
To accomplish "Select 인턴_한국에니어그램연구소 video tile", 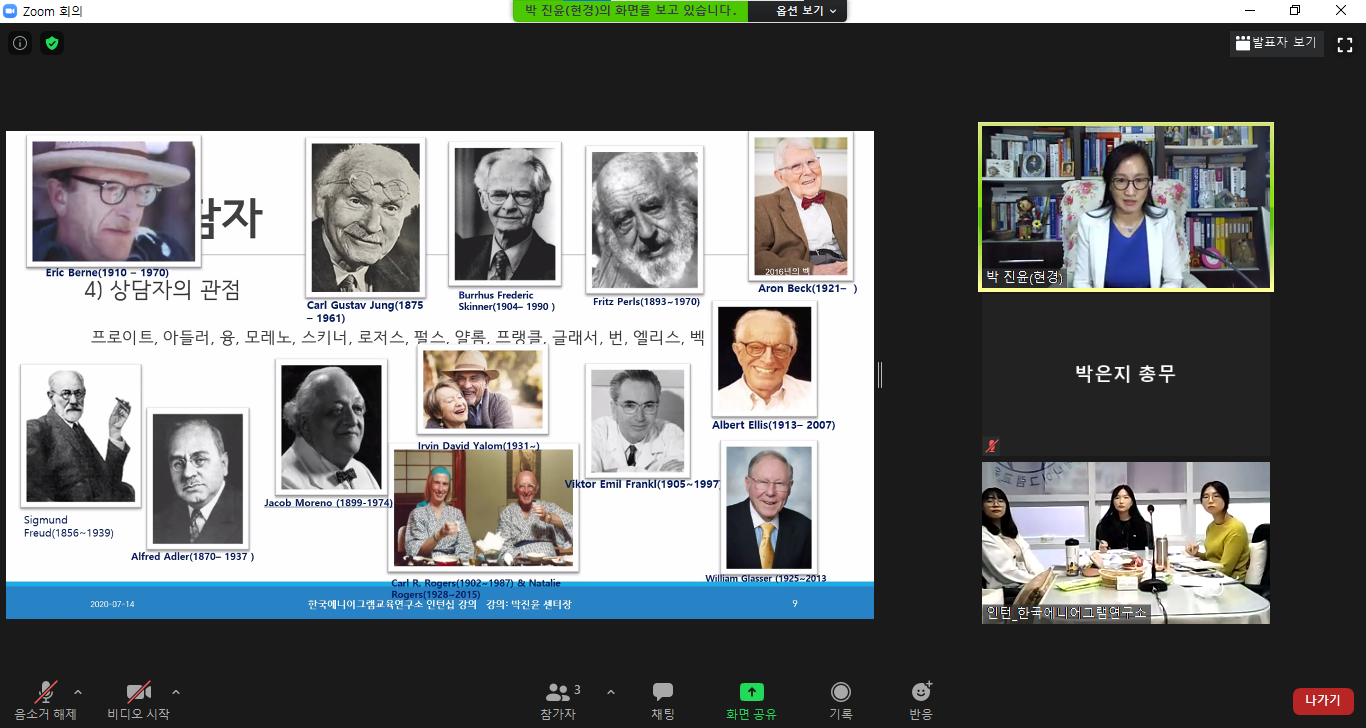I will click(x=1126, y=542).
